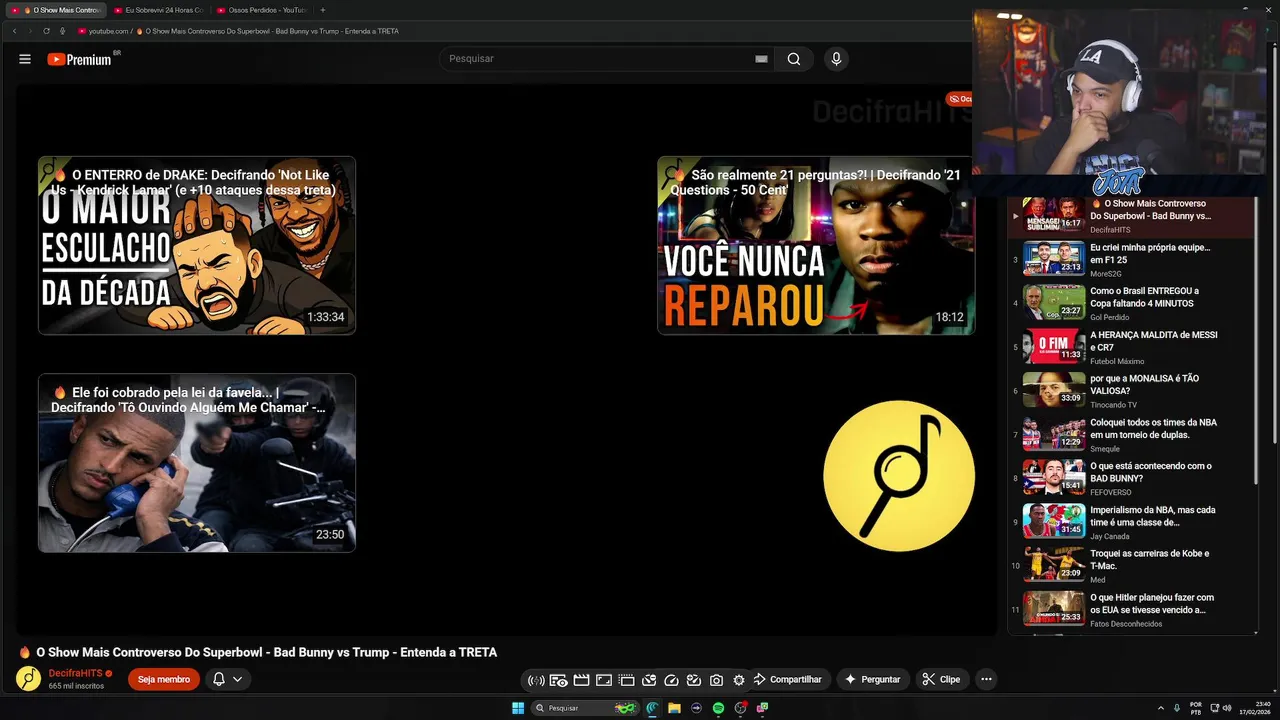Click the Compartilhar share button

pos(788,679)
